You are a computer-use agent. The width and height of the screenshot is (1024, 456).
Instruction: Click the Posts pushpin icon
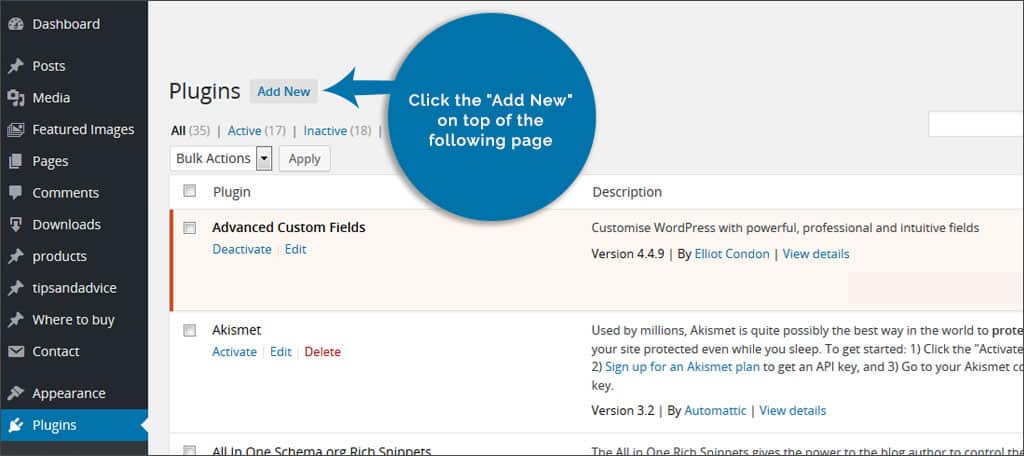point(16,66)
